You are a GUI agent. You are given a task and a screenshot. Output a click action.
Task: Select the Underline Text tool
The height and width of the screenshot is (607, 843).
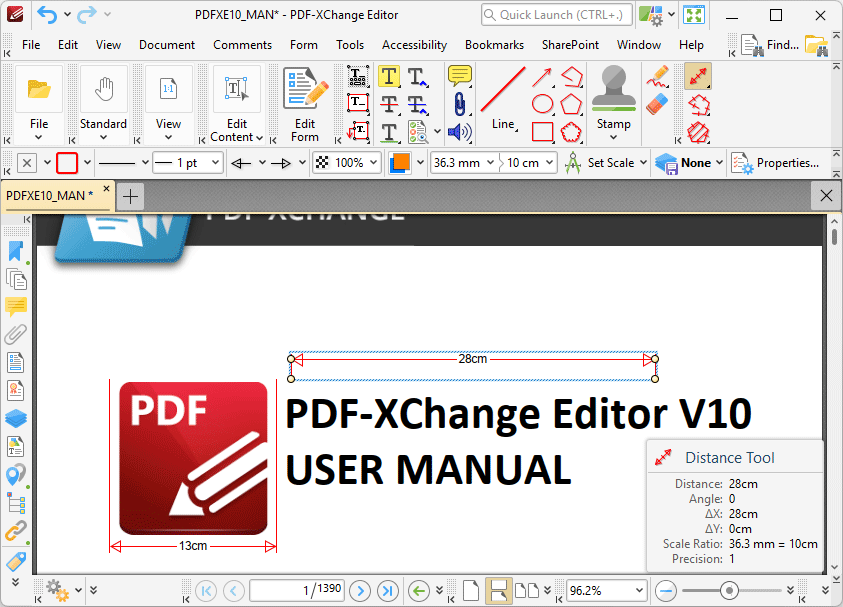[x=389, y=132]
